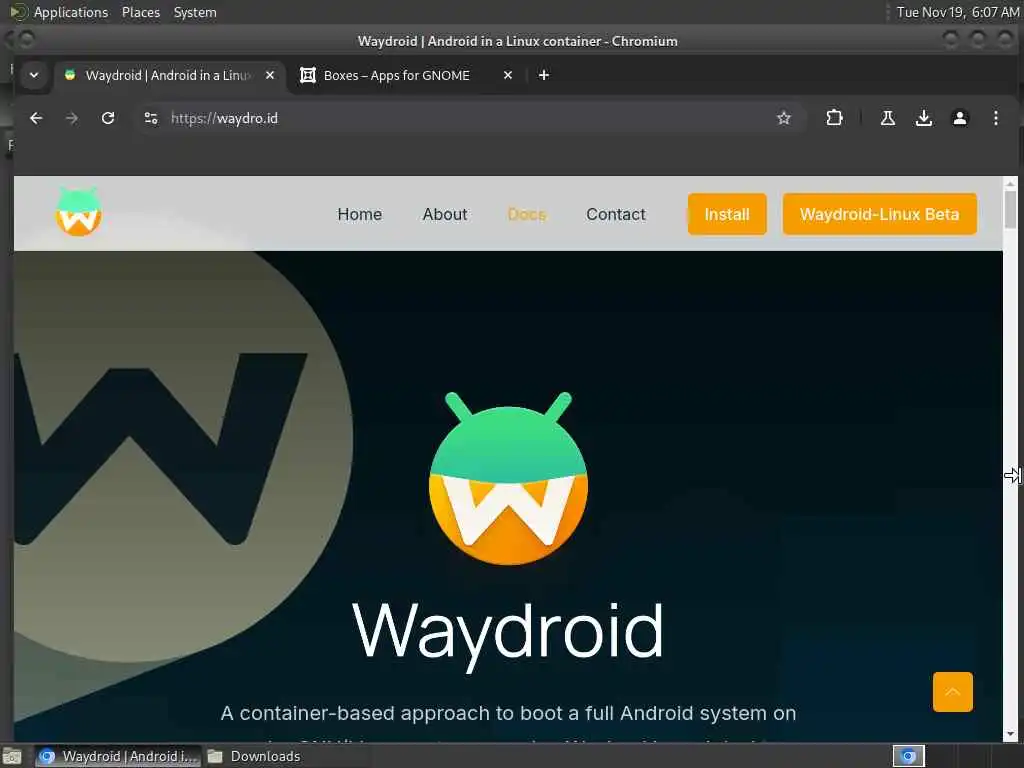Image resolution: width=1024 pixels, height=768 pixels.
Task: Click the orange Install button
Action: tap(727, 214)
